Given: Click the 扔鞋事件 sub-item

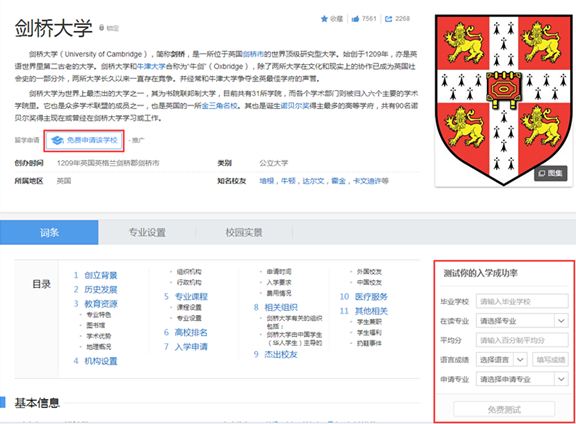Looking at the screenshot, I should tap(369, 344).
